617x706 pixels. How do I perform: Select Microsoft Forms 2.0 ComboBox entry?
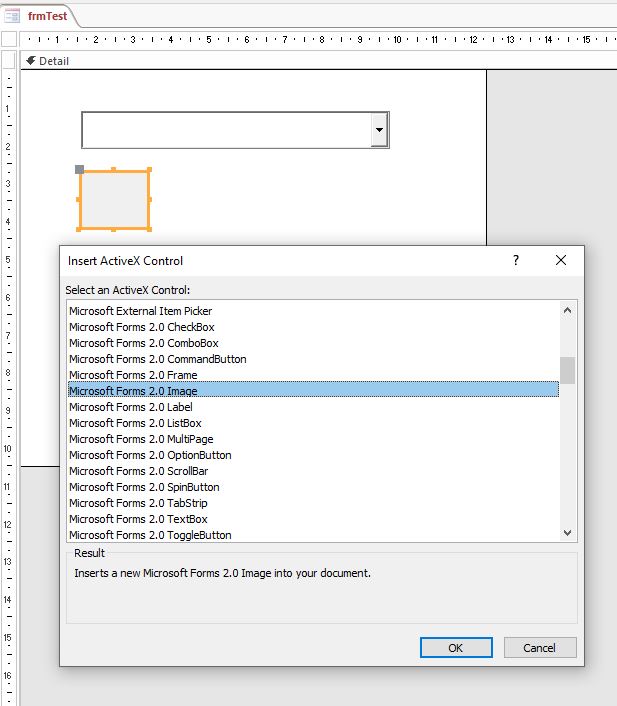[313, 343]
